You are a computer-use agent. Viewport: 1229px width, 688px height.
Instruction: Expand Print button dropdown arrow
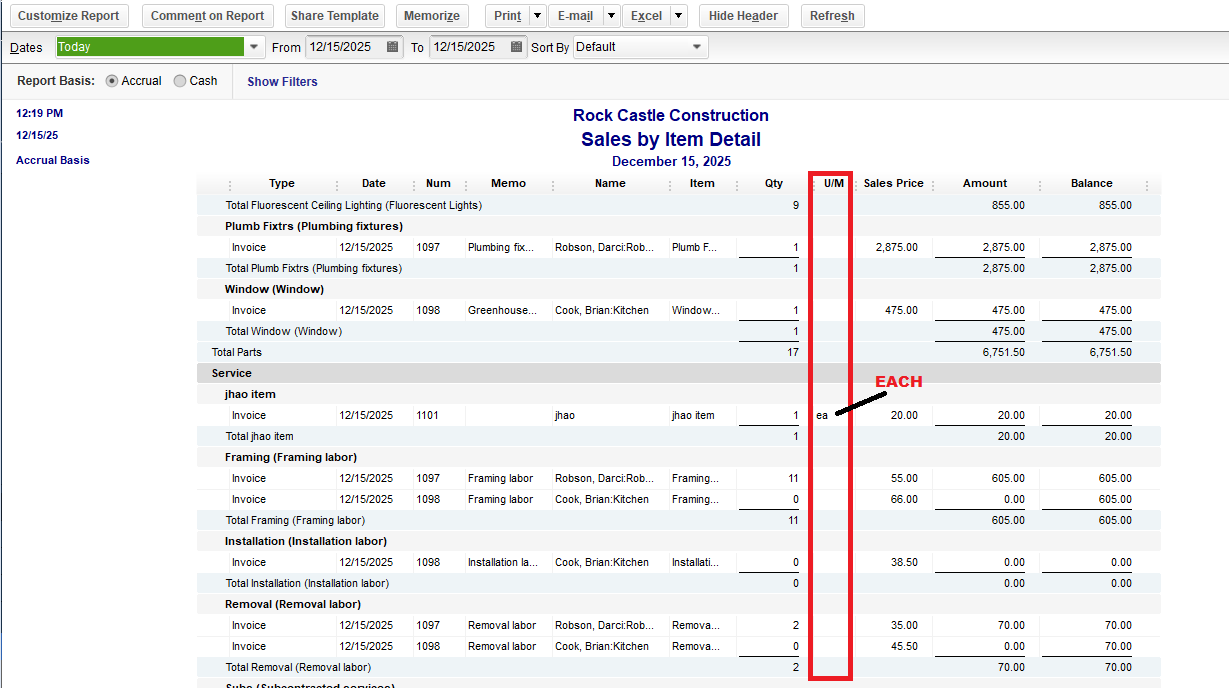tap(537, 16)
